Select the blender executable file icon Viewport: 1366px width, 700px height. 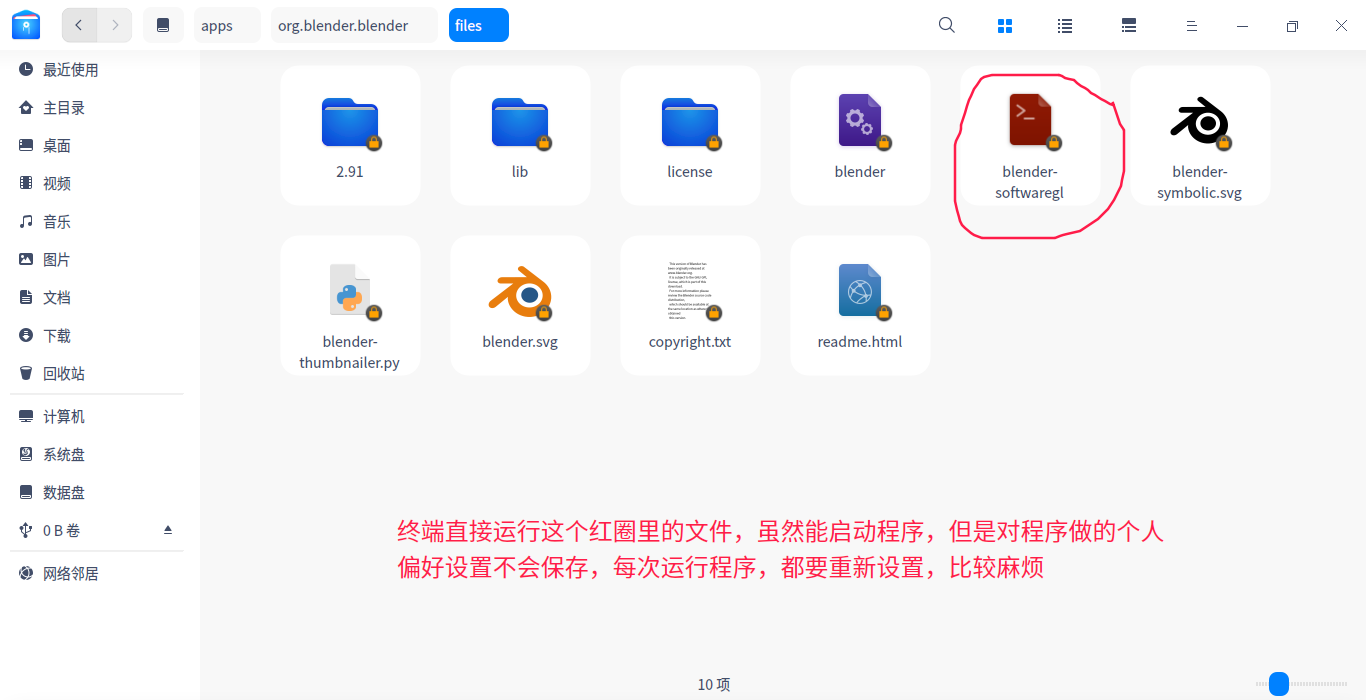[x=860, y=121]
